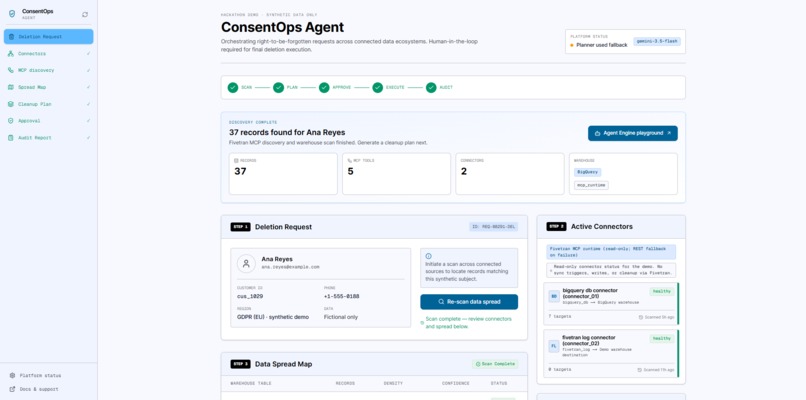
Task: Open Spread Map in the sidebar
Action: [x=49, y=87]
